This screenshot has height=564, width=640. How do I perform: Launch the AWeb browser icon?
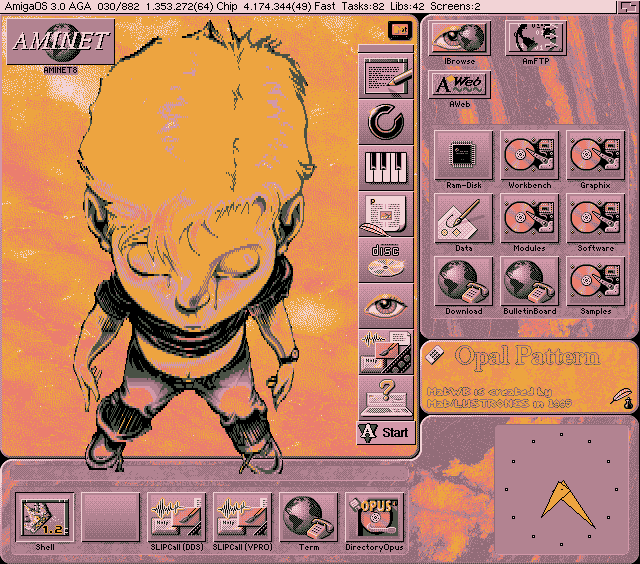point(460,84)
